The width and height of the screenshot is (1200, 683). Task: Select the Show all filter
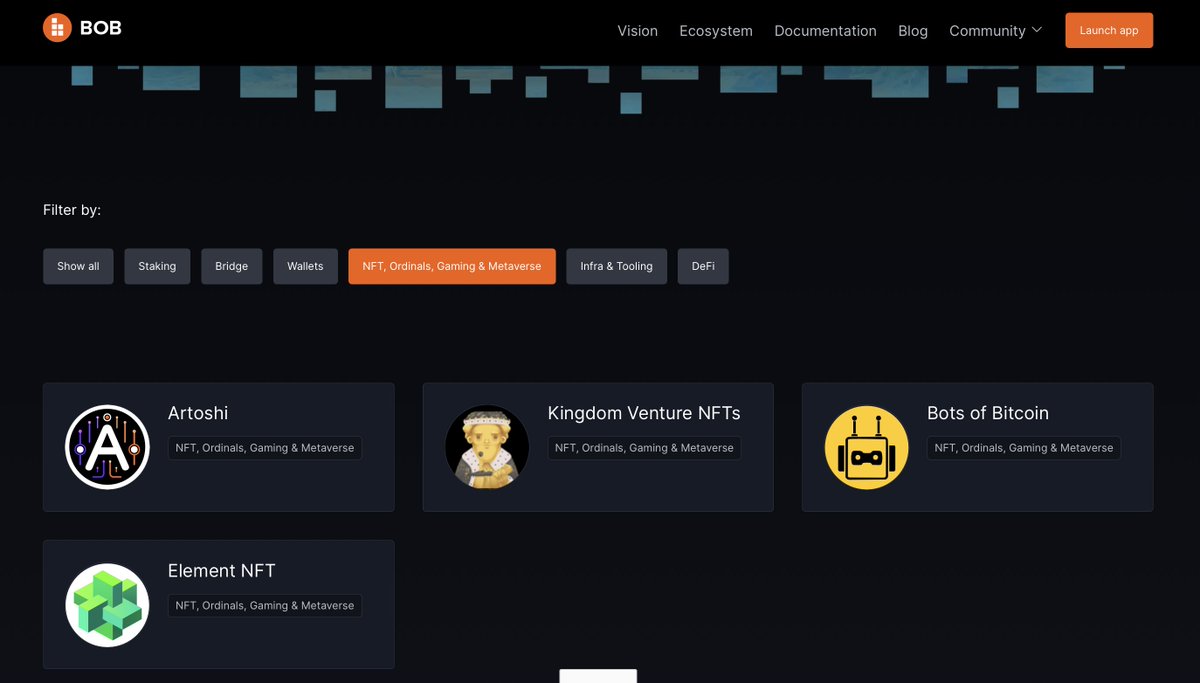pyautogui.click(x=78, y=266)
